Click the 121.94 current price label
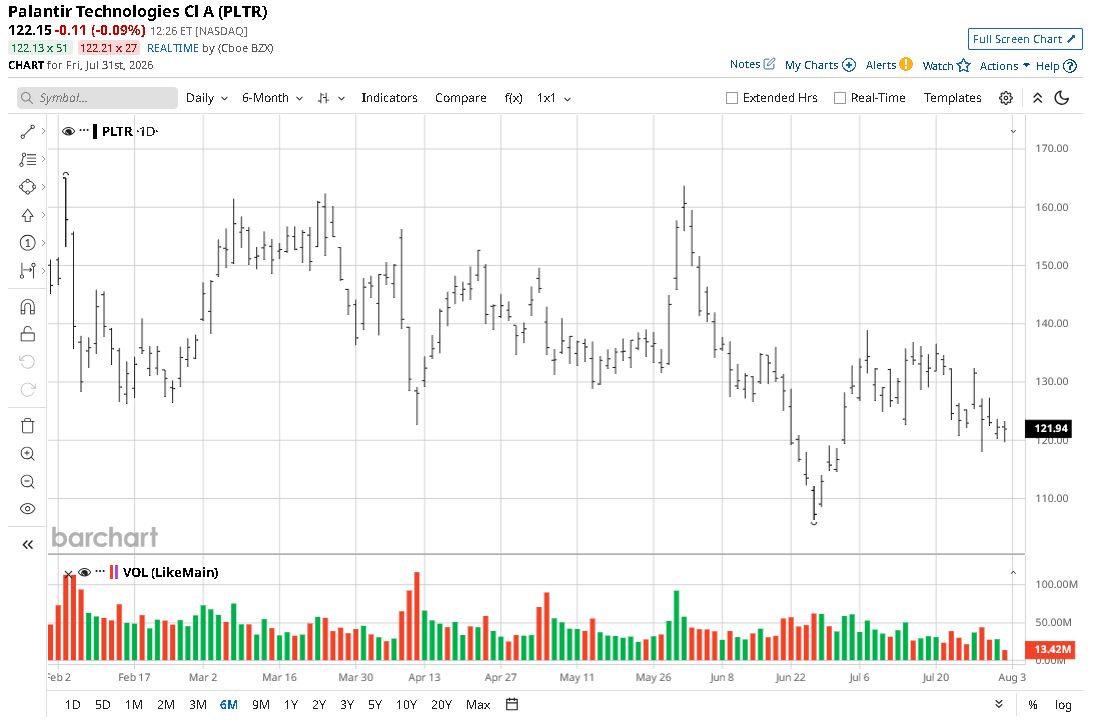This screenshot has width=1100, height=722. tap(1050, 428)
